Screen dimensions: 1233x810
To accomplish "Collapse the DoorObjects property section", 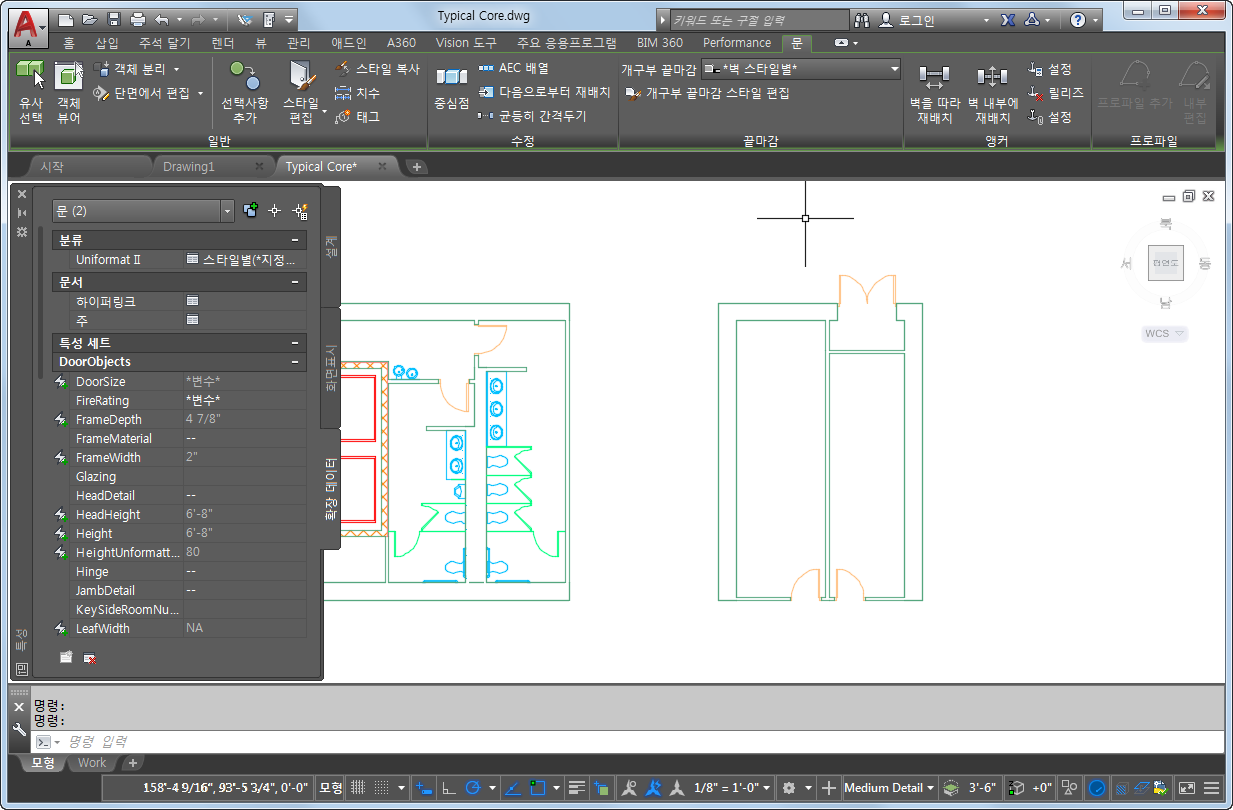I will [295, 362].
